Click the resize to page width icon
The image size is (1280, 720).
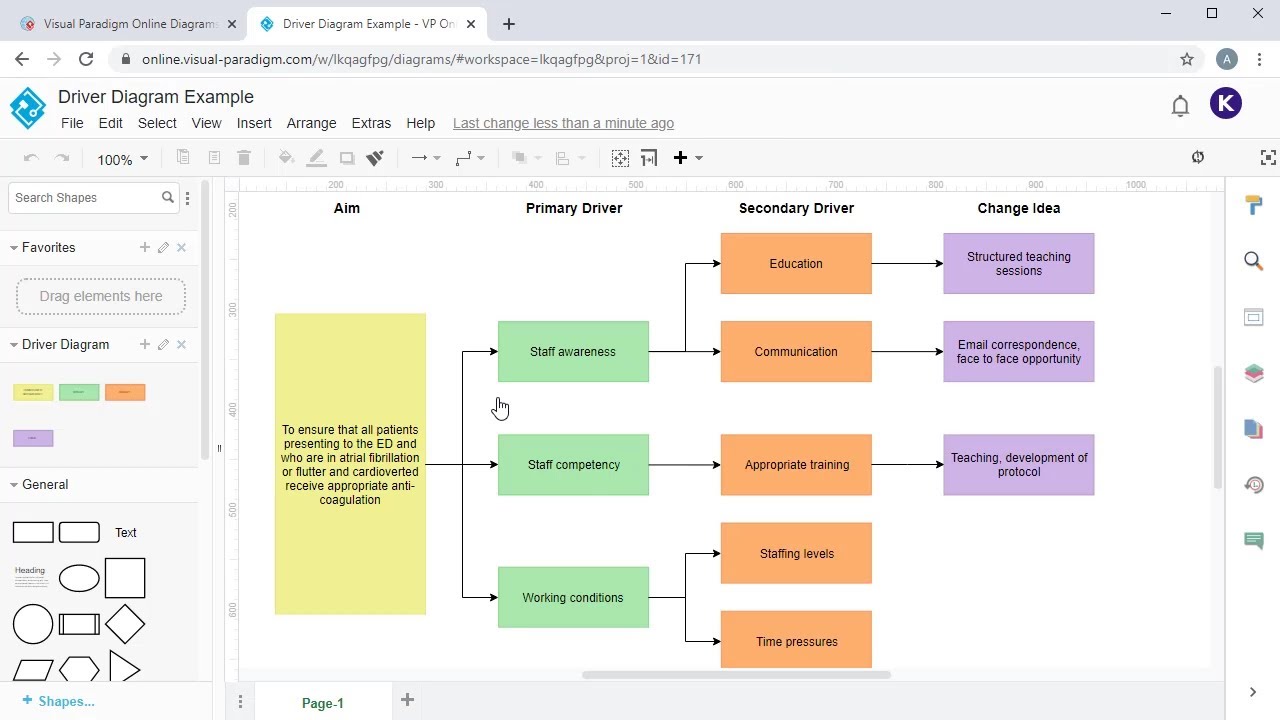[x=649, y=158]
